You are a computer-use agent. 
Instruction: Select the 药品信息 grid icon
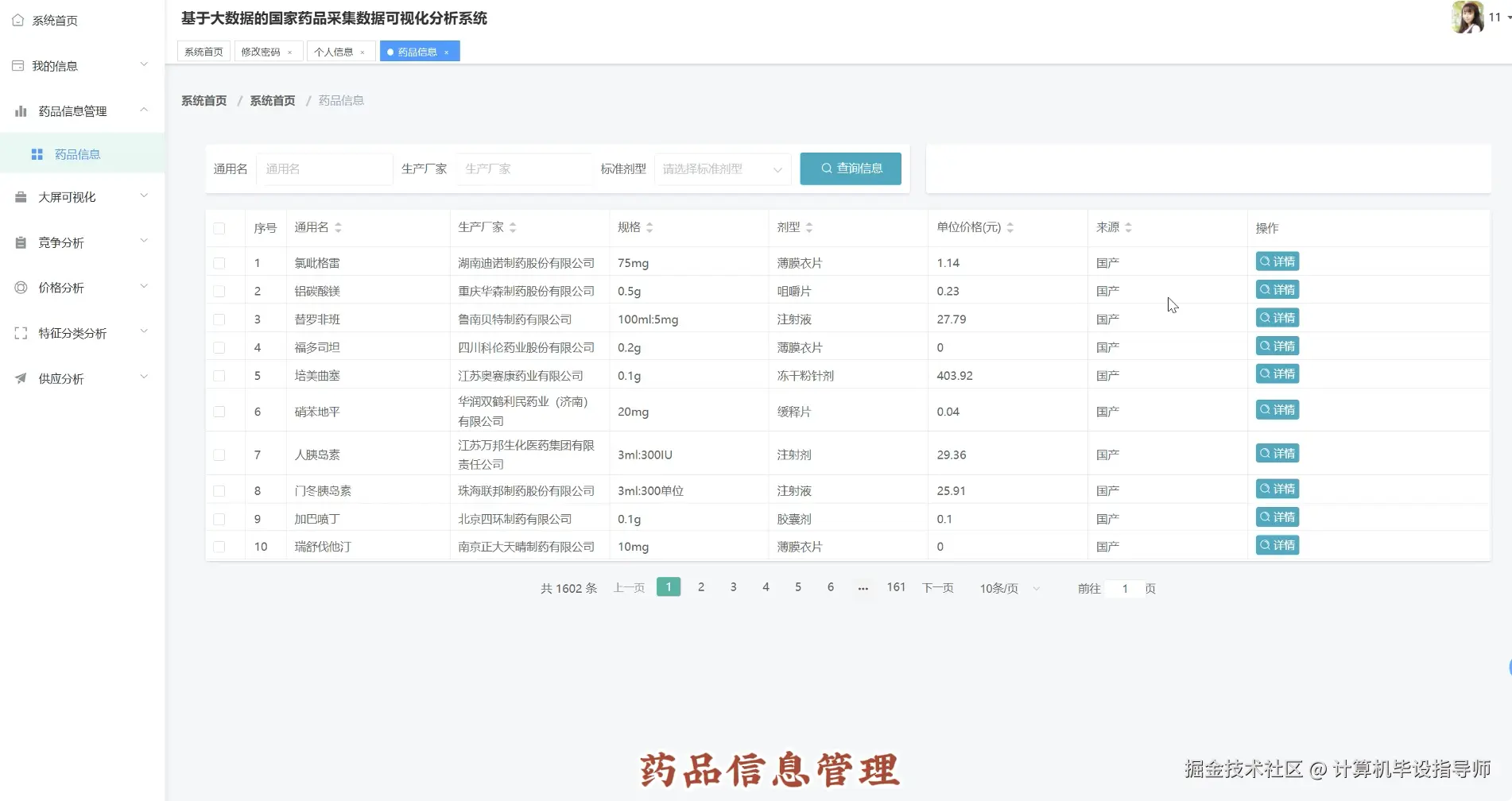[x=37, y=153]
